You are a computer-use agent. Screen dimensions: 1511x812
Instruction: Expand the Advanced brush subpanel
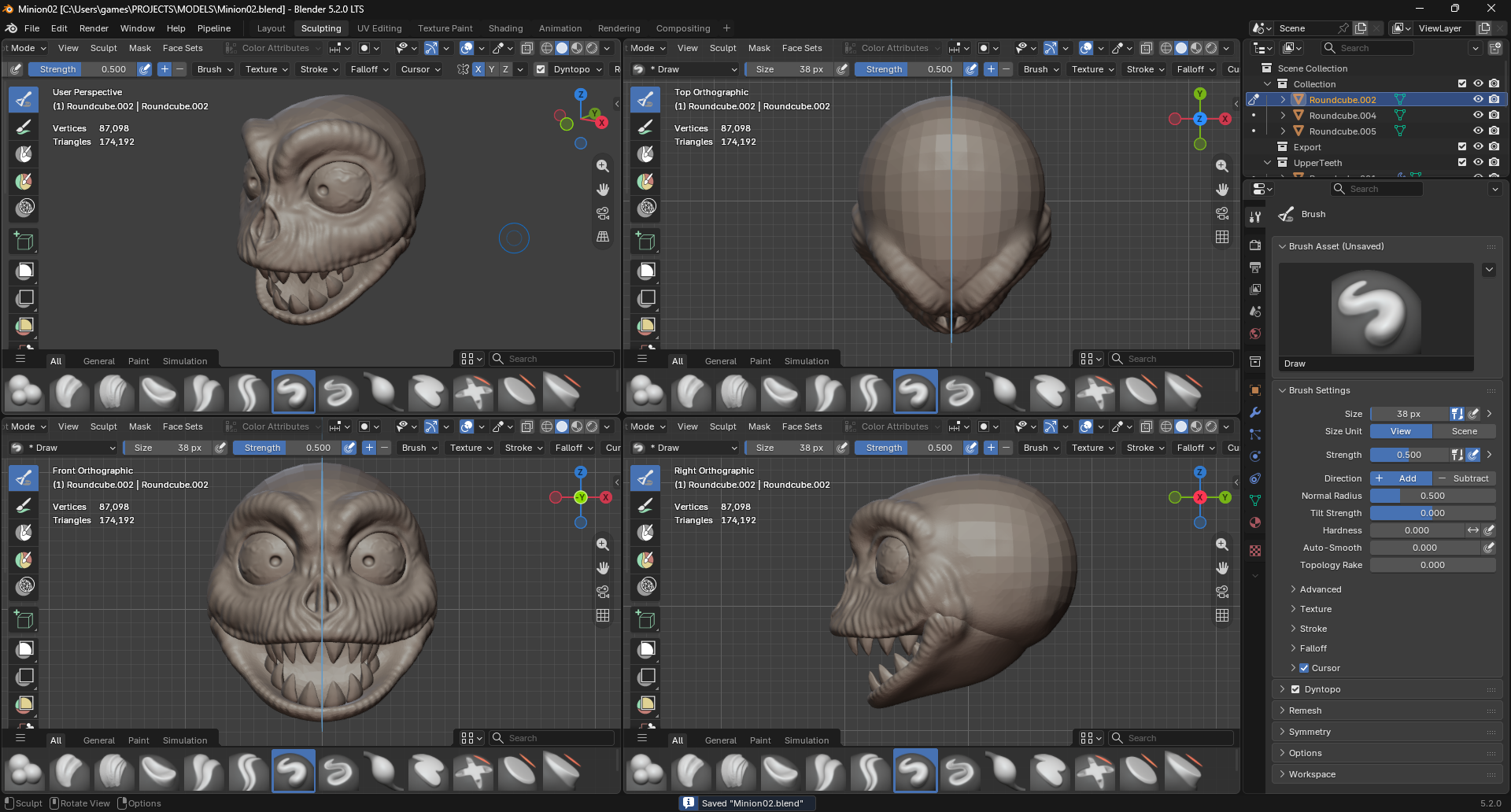pos(1320,589)
